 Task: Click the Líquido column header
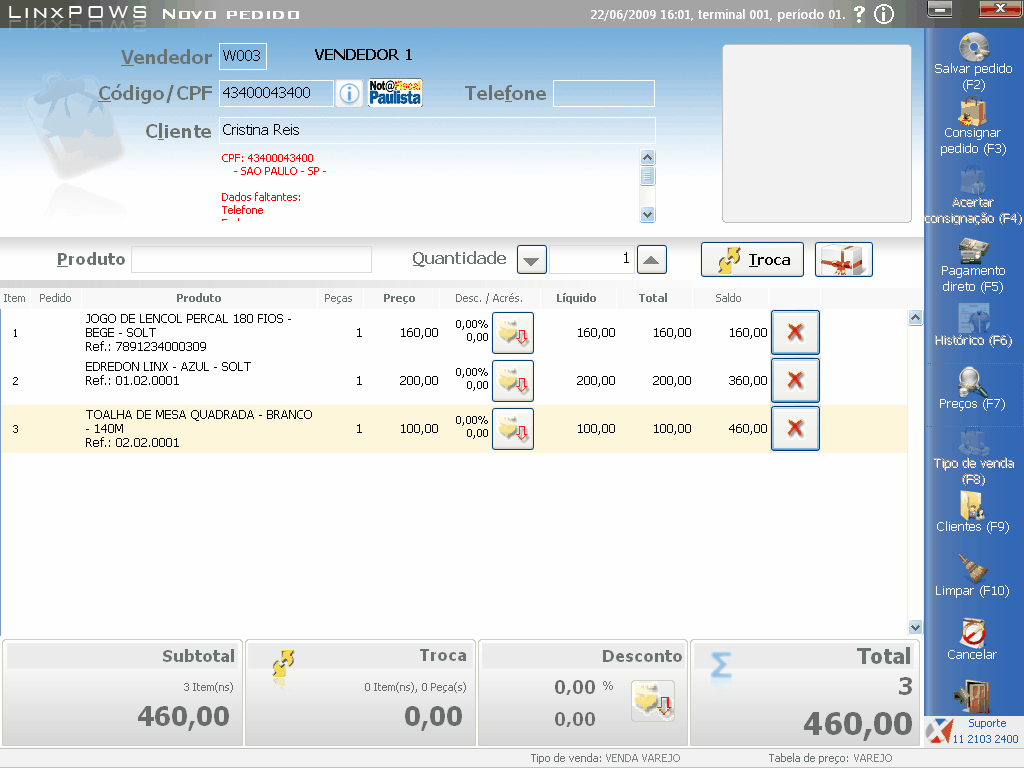[576, 298]
